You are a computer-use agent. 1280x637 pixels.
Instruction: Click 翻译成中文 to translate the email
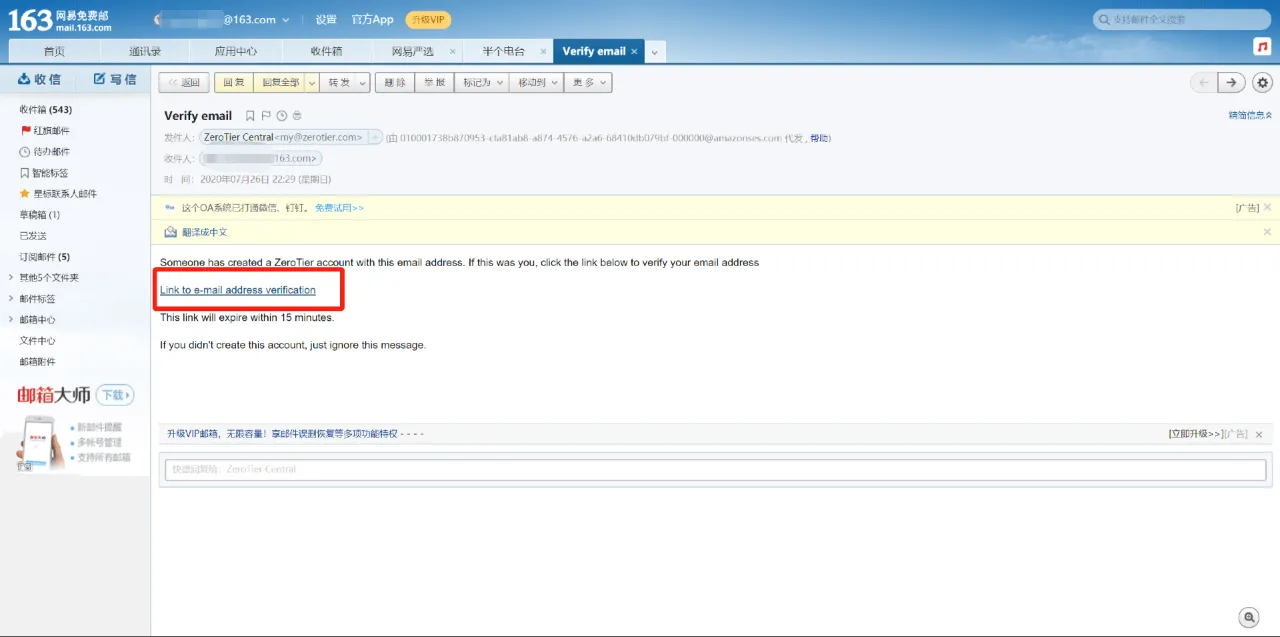[204, 232]
